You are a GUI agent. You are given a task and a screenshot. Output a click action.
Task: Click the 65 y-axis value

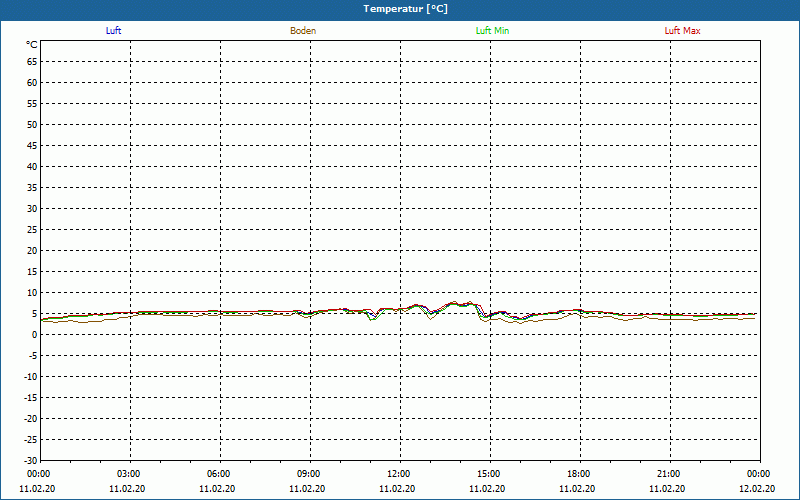[x=32, y=62]
